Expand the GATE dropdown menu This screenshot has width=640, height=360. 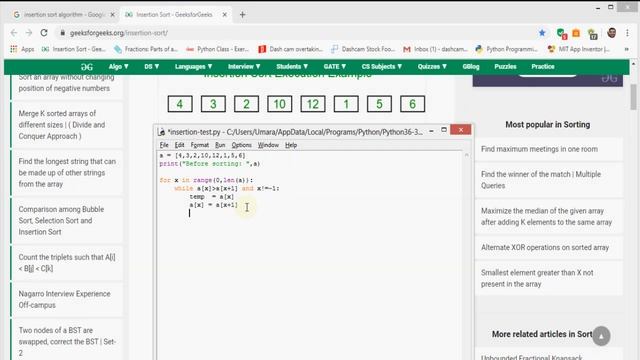click(x=335, y=67)
